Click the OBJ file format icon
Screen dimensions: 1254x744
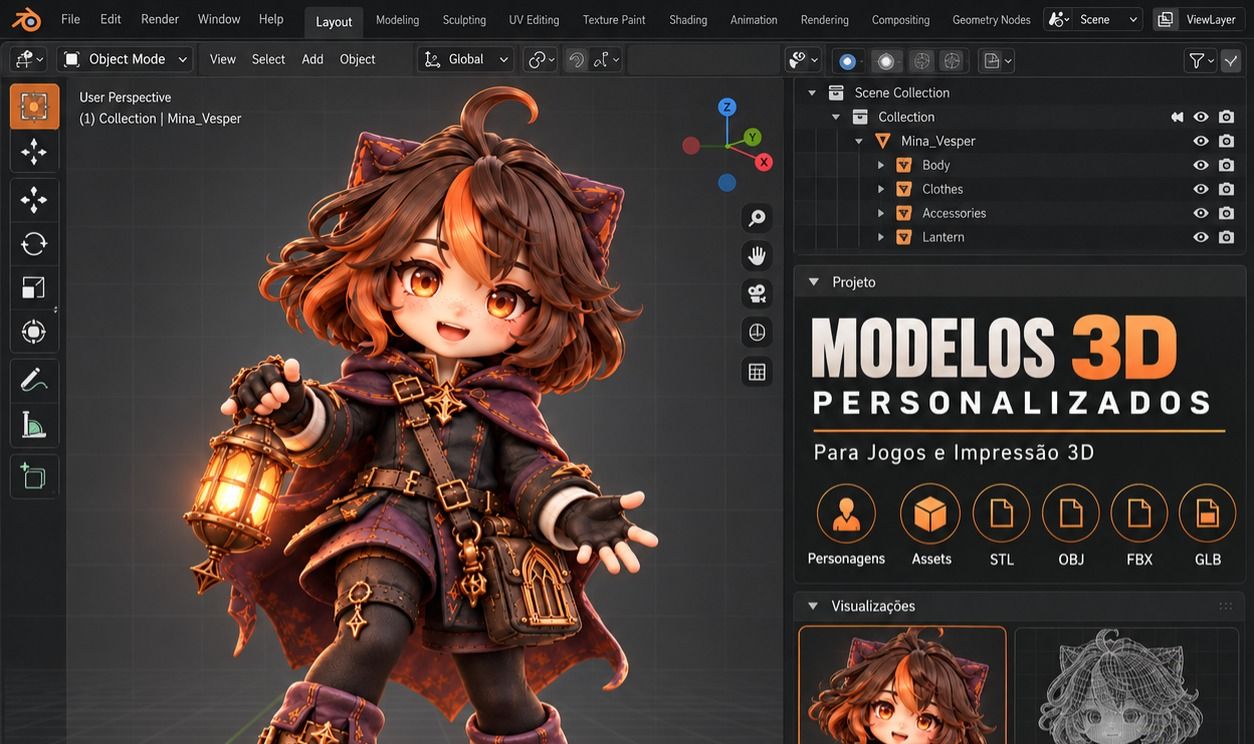pyautogui.click(x=1071, y=514)
